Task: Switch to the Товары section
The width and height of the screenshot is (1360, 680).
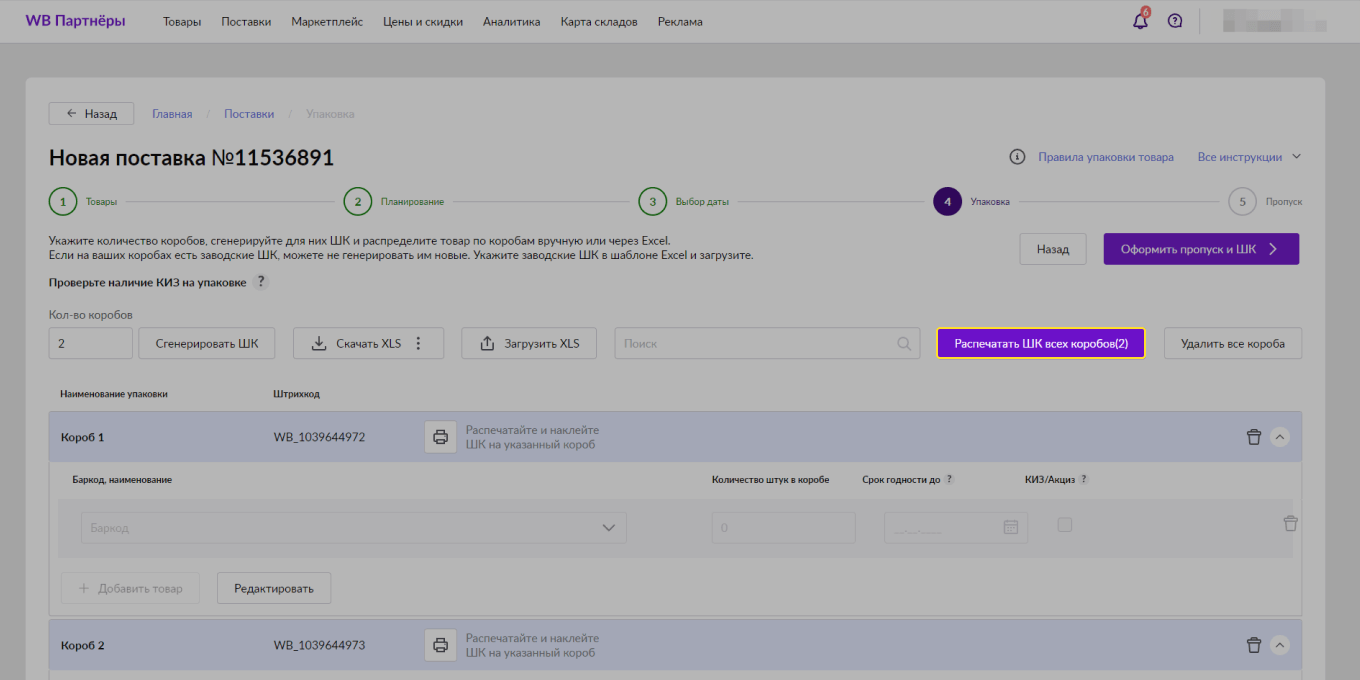Action: [182, 21]
